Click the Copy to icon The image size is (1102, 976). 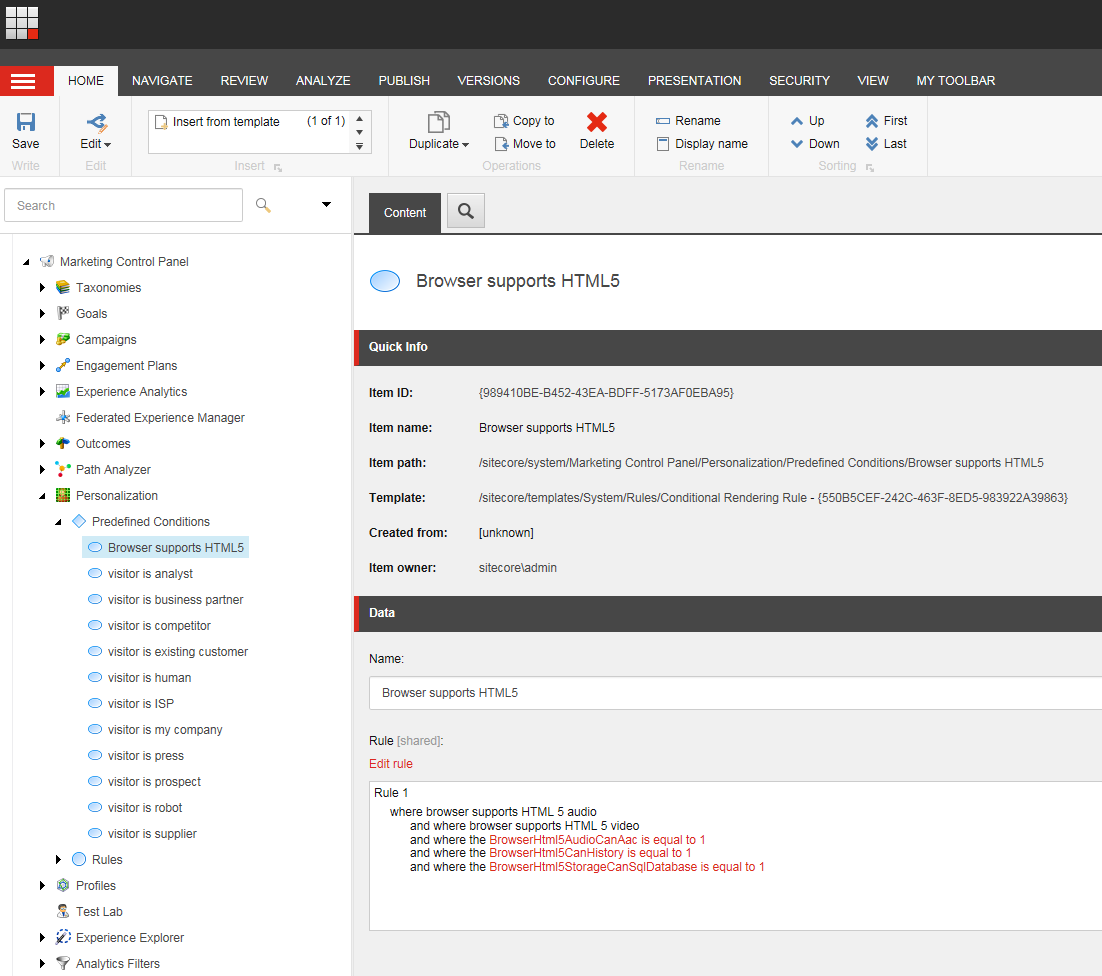click(502, 121)
